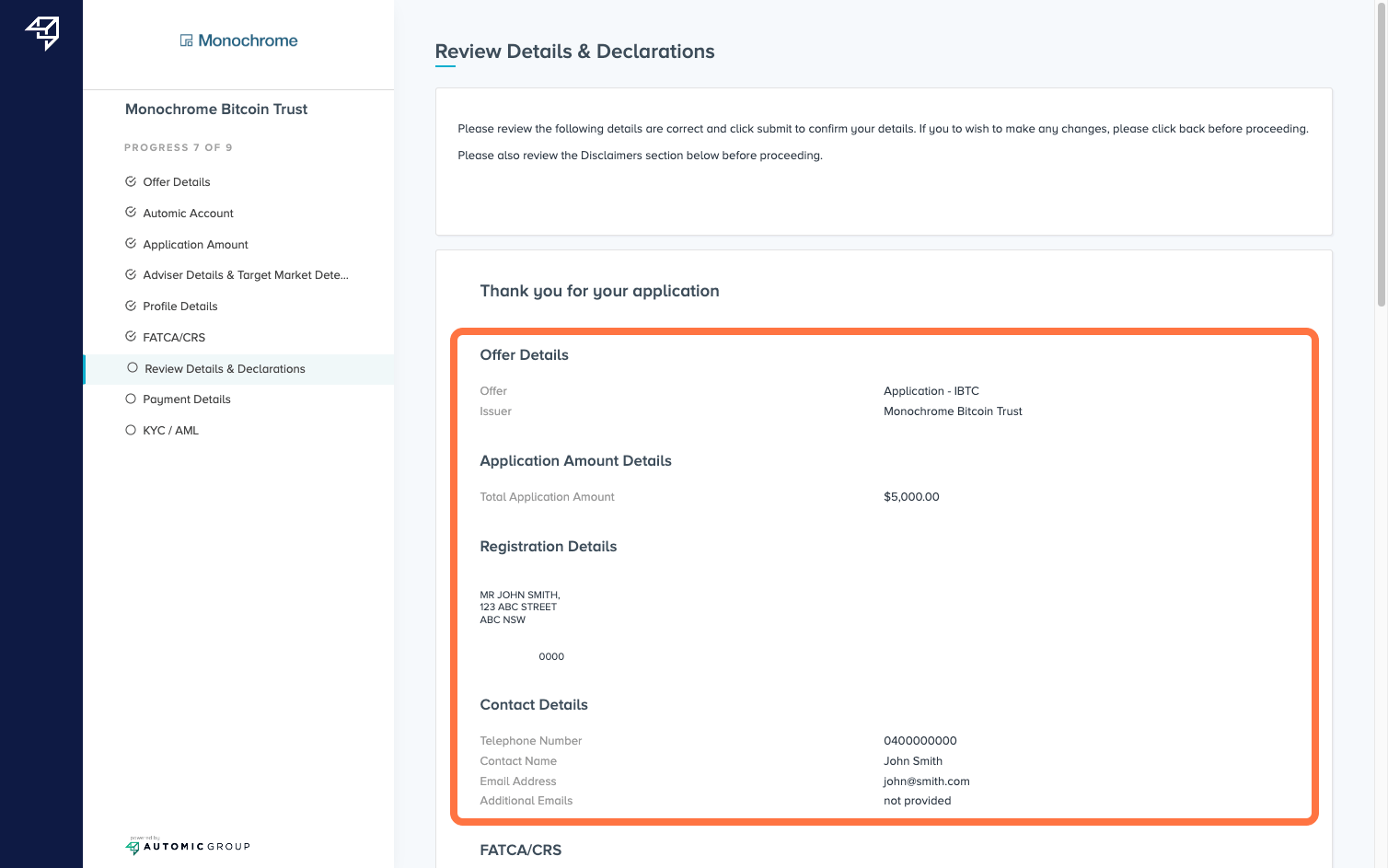
Task: Click the 0000 postcode text
Action: pyautogui.click(x=551, y=656)
